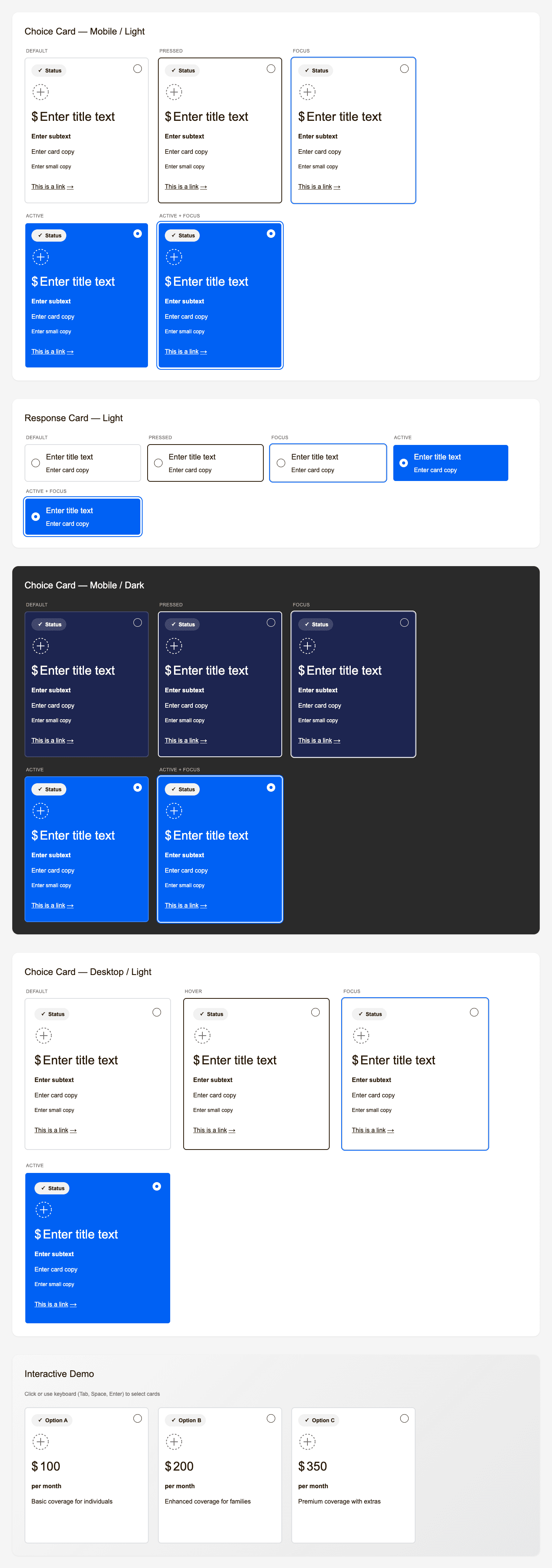Select radio button on Mobile Light DEFAULT card
552x1568 pixels.
pos(138,69)
